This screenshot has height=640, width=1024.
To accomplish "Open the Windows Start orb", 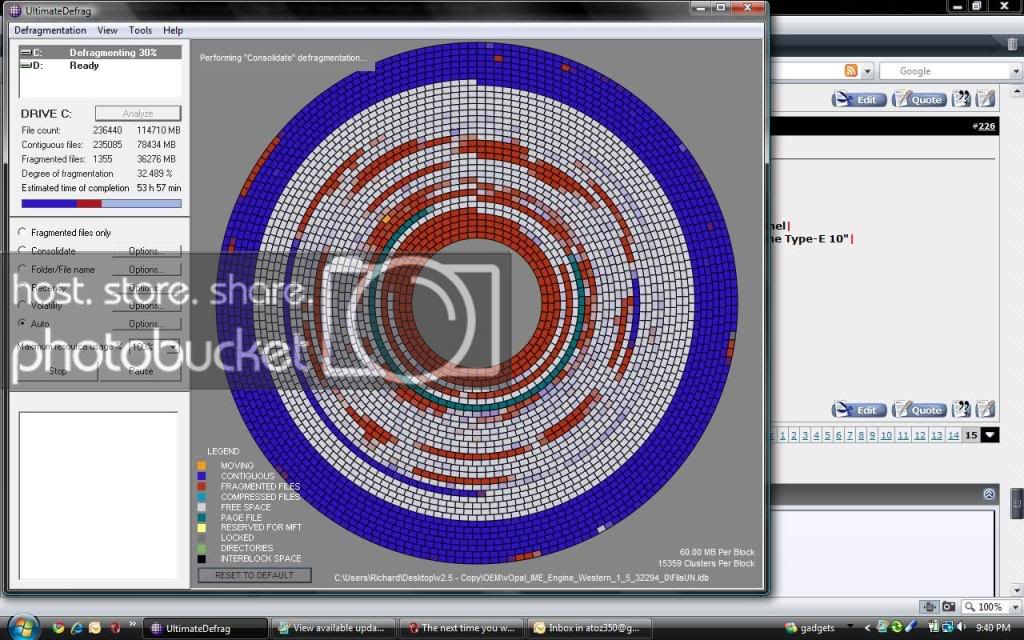I will point(24,627).
